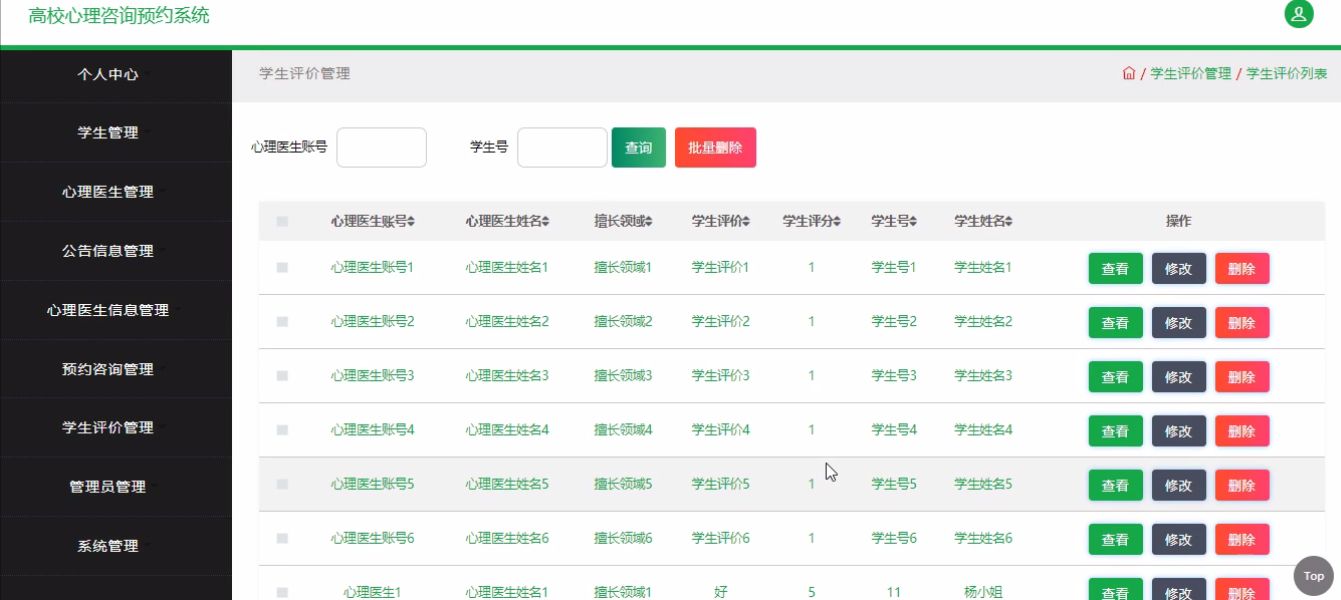Sort by 学生评分 column arrows
The image size is (1341, 600).
coord(837,221)
